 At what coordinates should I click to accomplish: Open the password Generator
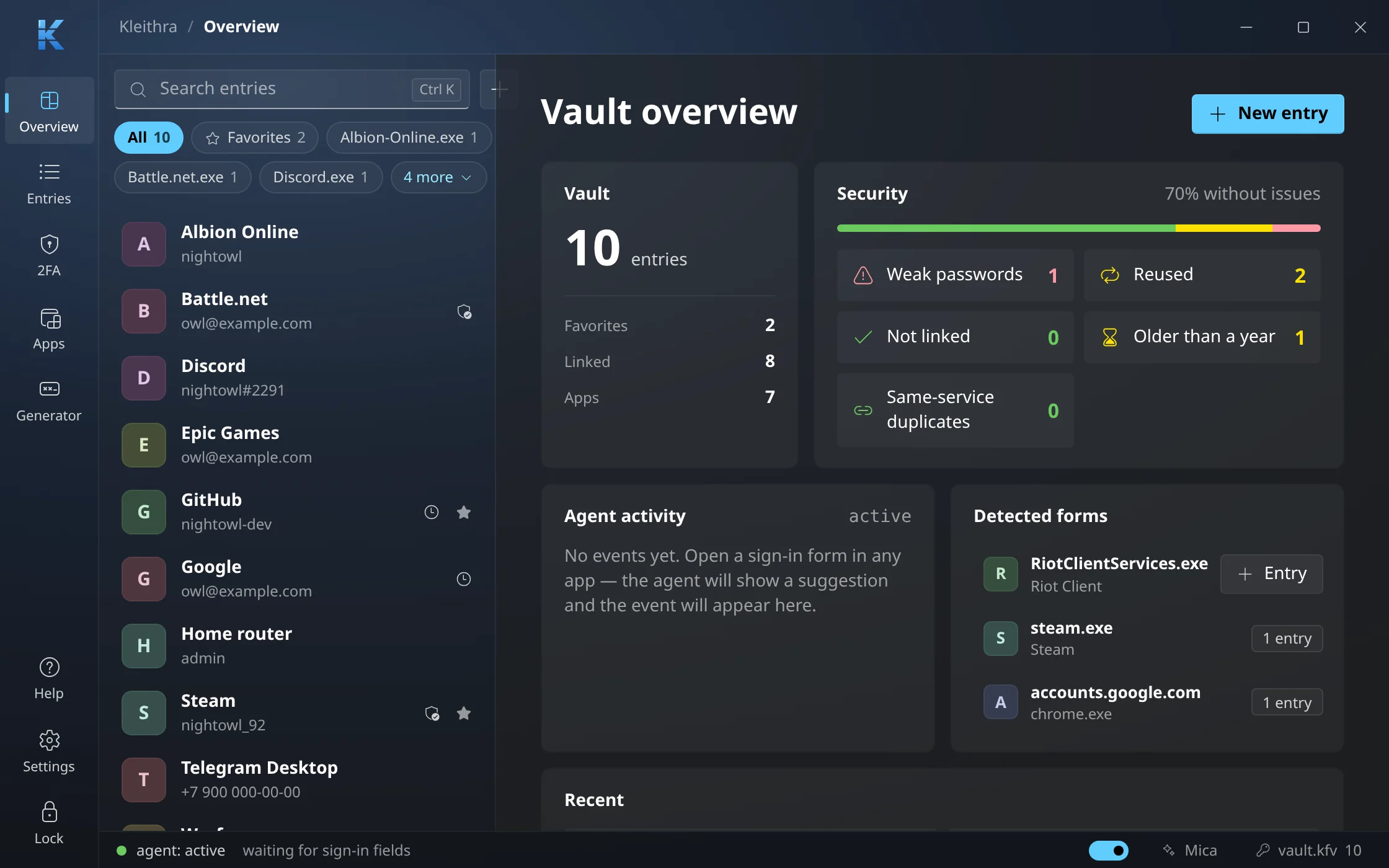pos(49,401)
